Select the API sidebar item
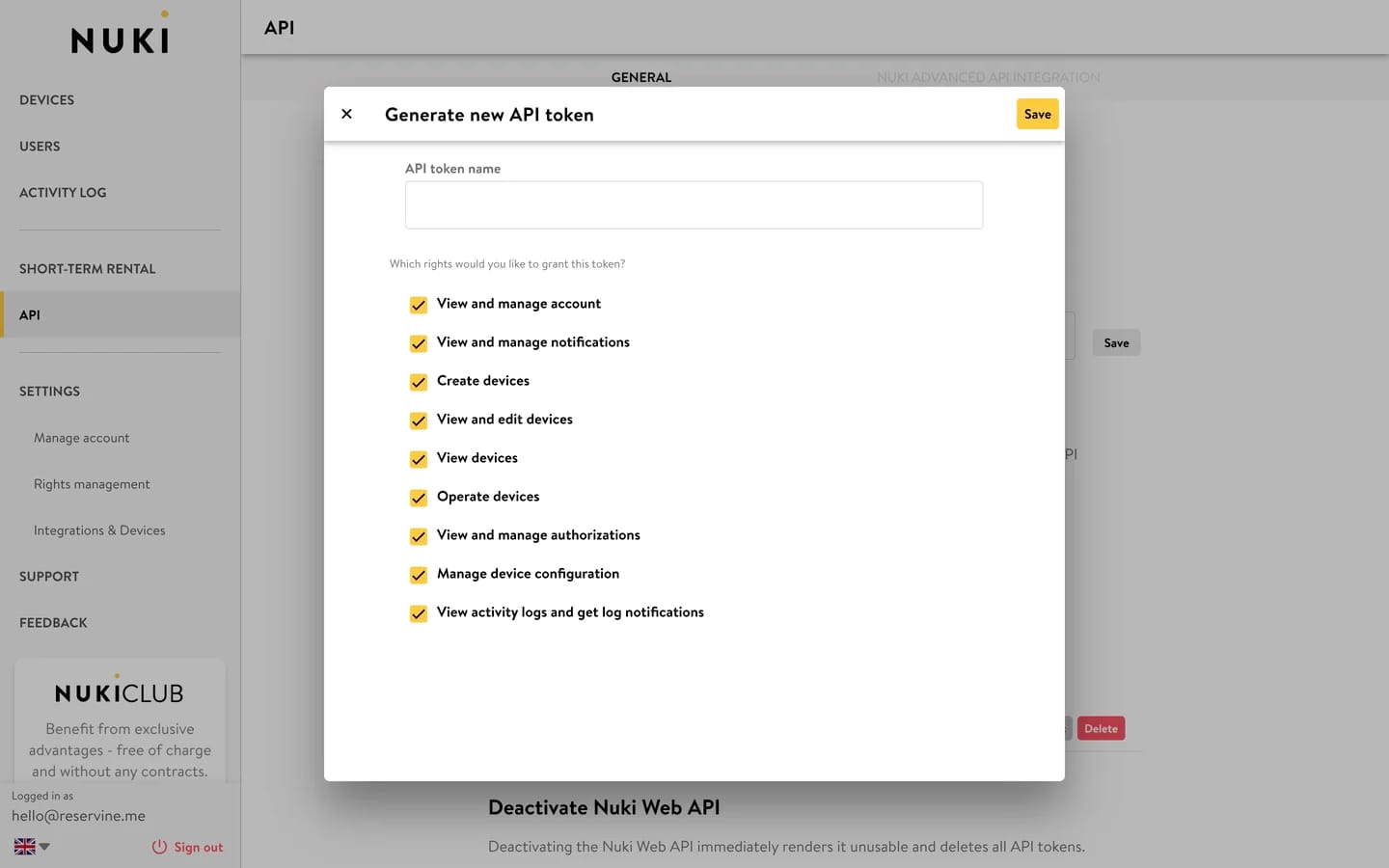This screenshot has height=868, width=1389. (120, 314)
